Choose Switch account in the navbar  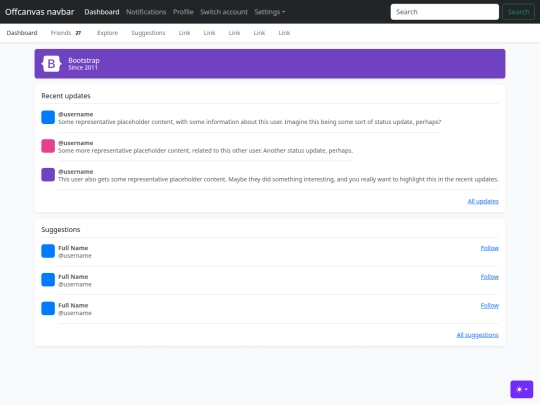(224, 12)
